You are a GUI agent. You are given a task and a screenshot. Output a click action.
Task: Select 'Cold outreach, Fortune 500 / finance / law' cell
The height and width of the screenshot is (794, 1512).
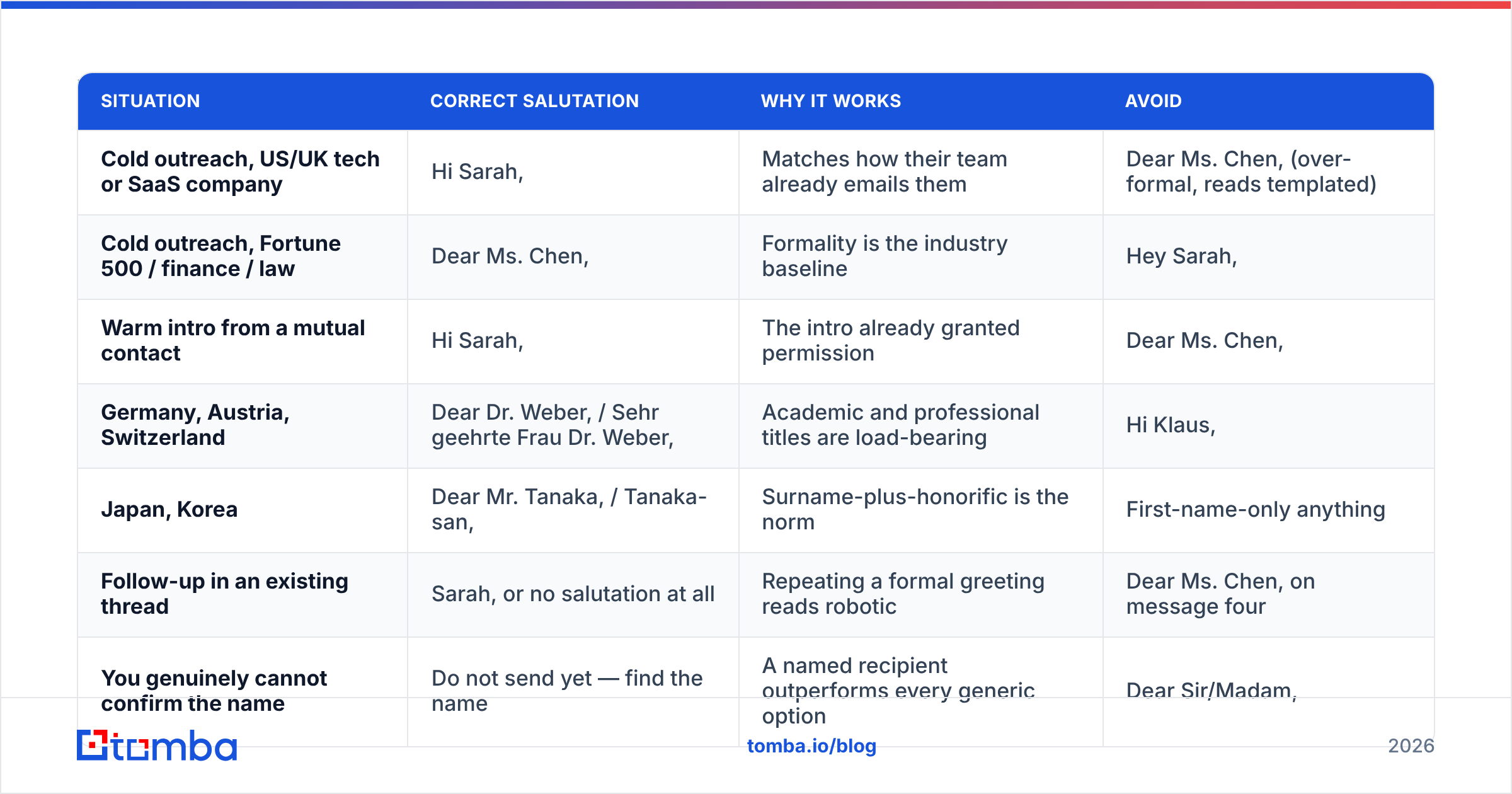pyautogui.click(x=243, y=256)
